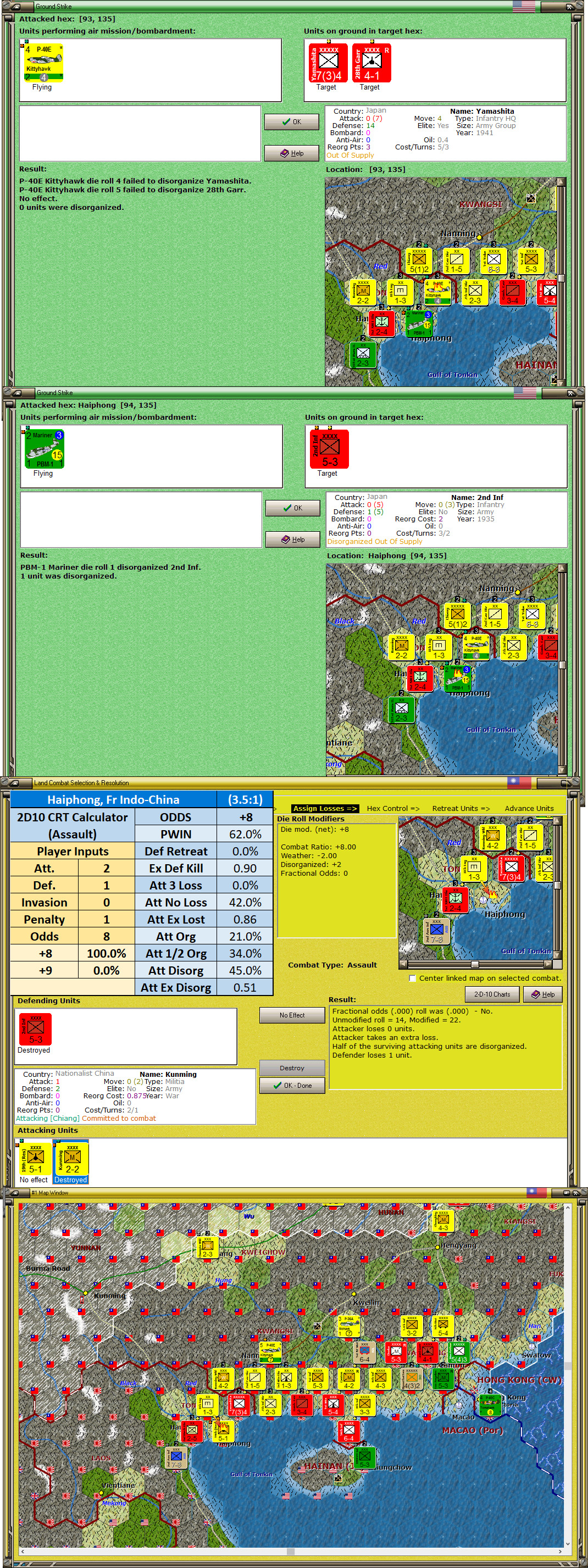
Task: Click the 62.0% PWIN value
Action: pos(245,835)
